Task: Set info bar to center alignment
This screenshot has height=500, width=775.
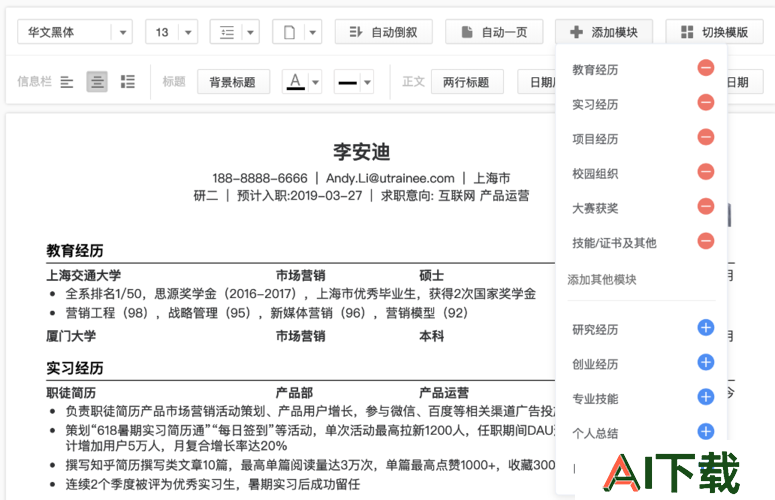Action: pyautogui.click(x=97, y=82)
